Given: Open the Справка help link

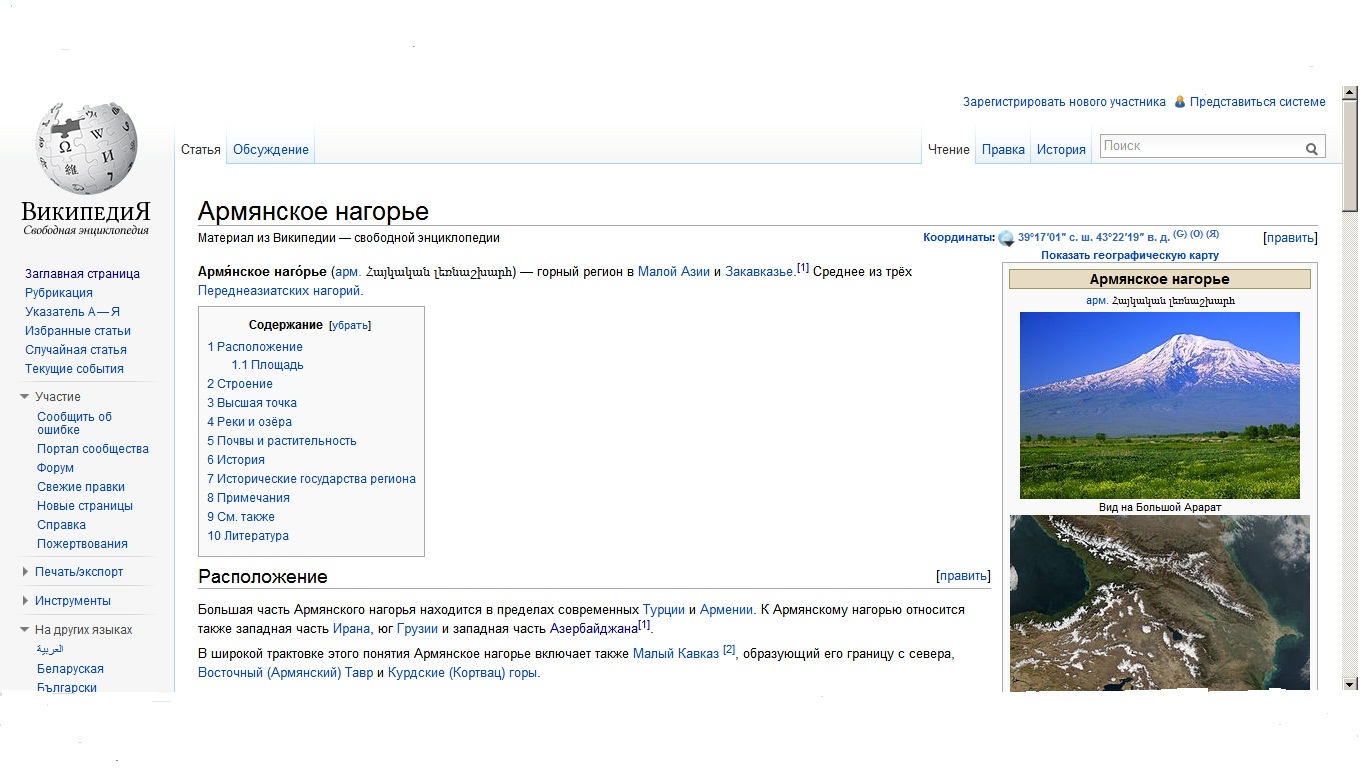Looking at the screenshot, I should pyautogui.click(x=61, y=525).
